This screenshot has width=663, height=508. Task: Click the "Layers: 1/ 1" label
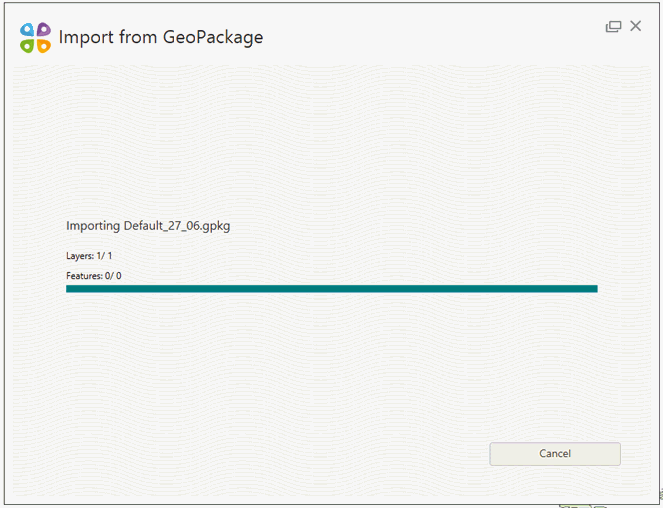click(x=89, y=257)
